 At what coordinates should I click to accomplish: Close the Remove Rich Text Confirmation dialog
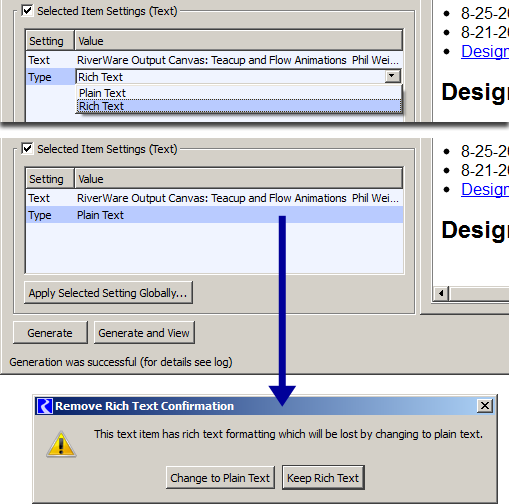(x=485, y=406)
